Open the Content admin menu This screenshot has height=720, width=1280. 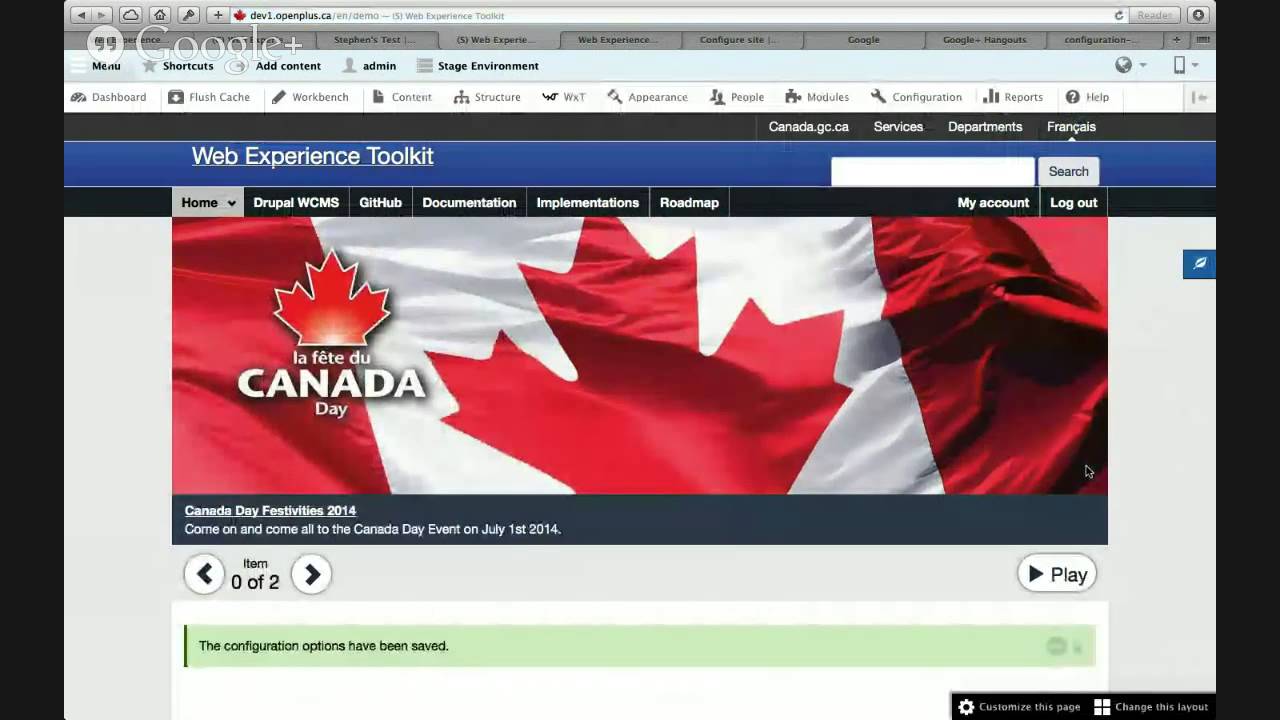click(x=402, y=97)
